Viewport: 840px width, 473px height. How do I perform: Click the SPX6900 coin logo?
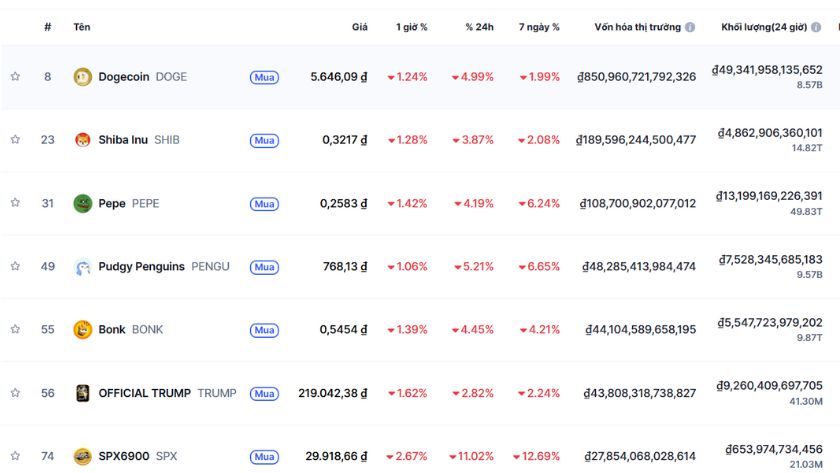coord(82,456)
